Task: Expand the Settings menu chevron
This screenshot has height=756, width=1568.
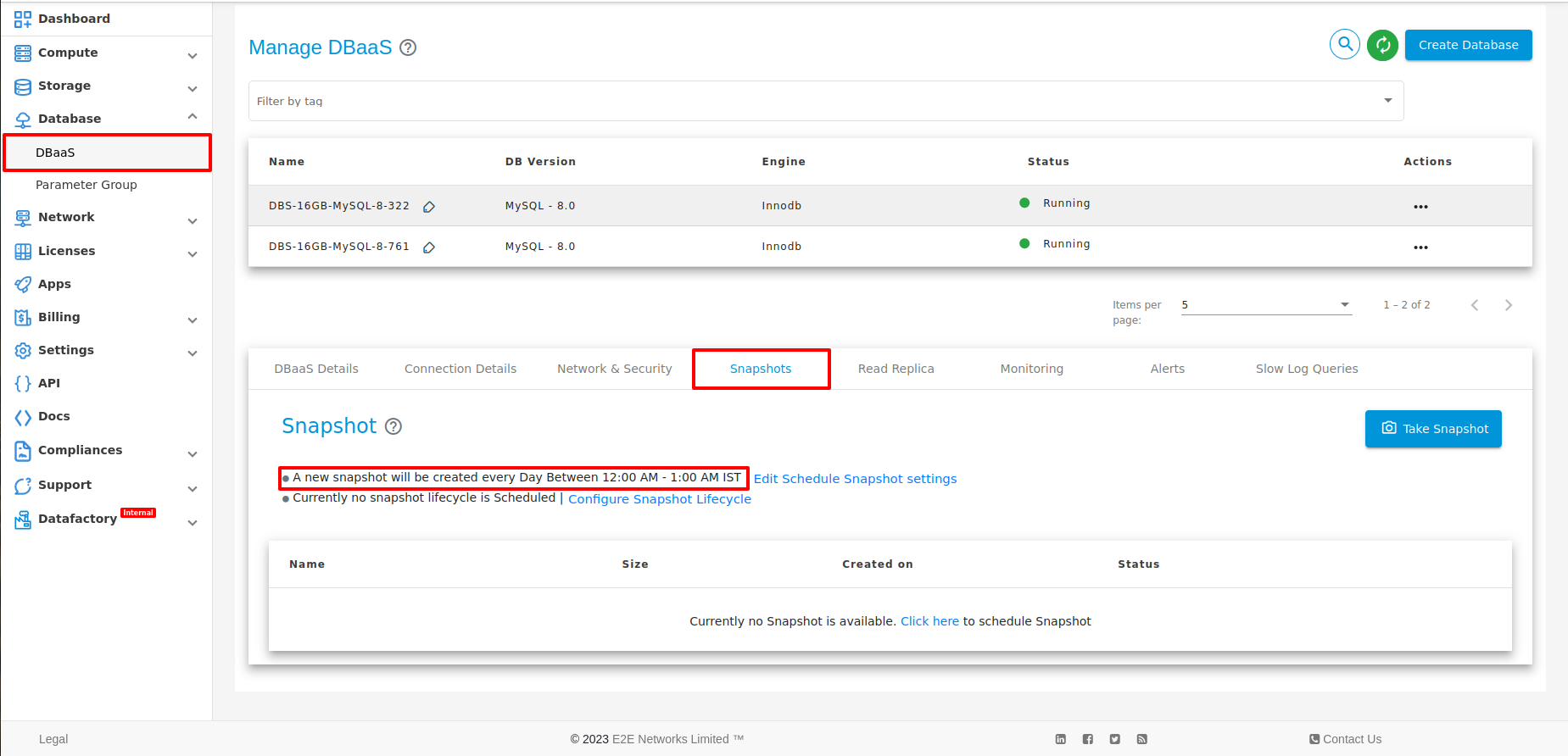Action: click(193, 353)
